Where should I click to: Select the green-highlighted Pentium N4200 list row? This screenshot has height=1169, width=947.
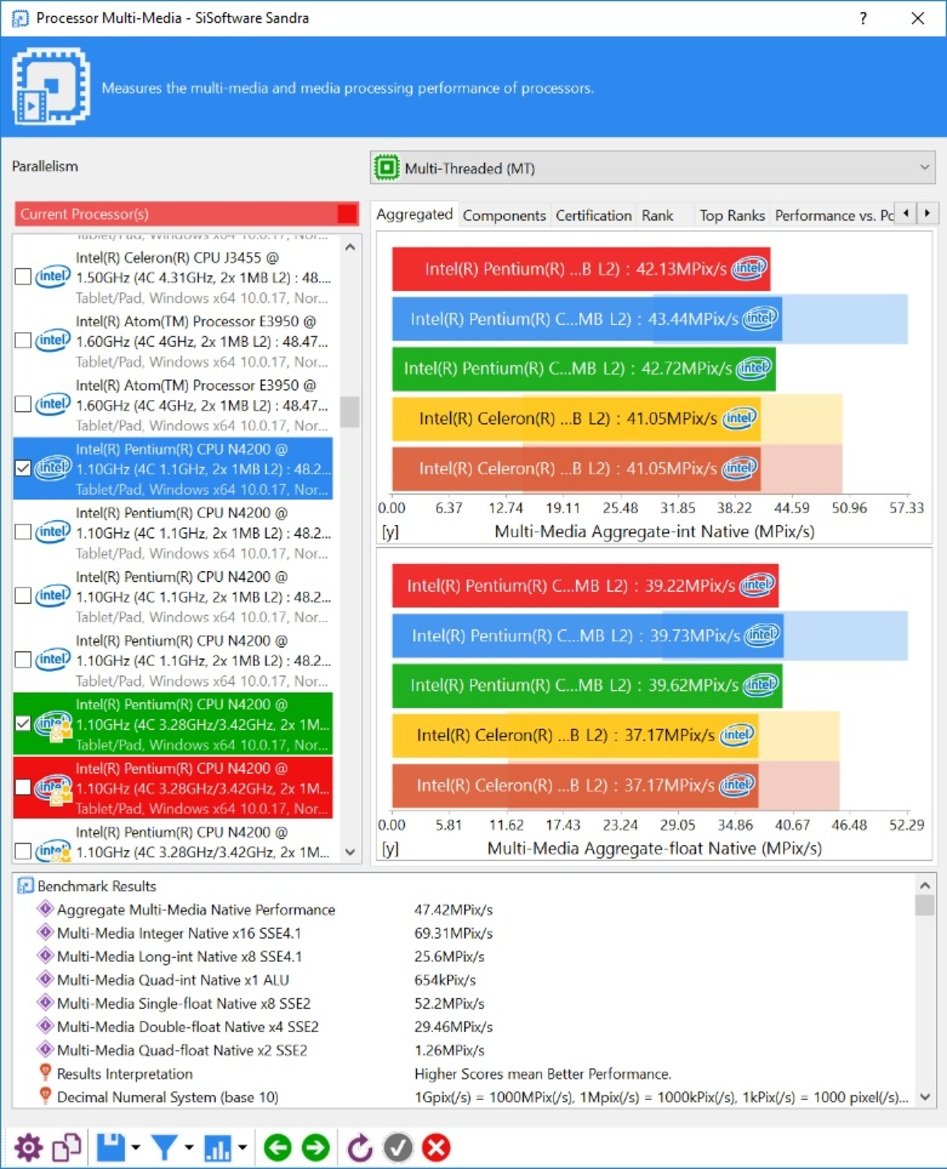173,724
